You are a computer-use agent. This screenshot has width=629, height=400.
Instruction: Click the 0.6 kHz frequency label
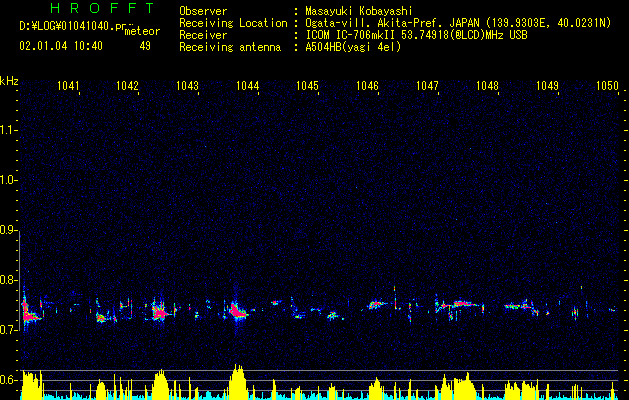pyautogui.click(x=9, y=380)
